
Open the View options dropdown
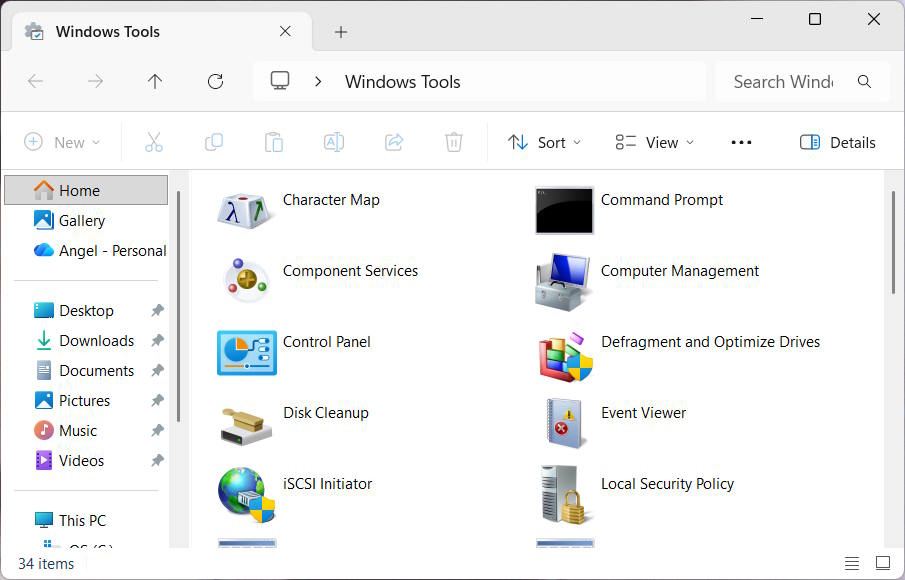pos(653,142)
